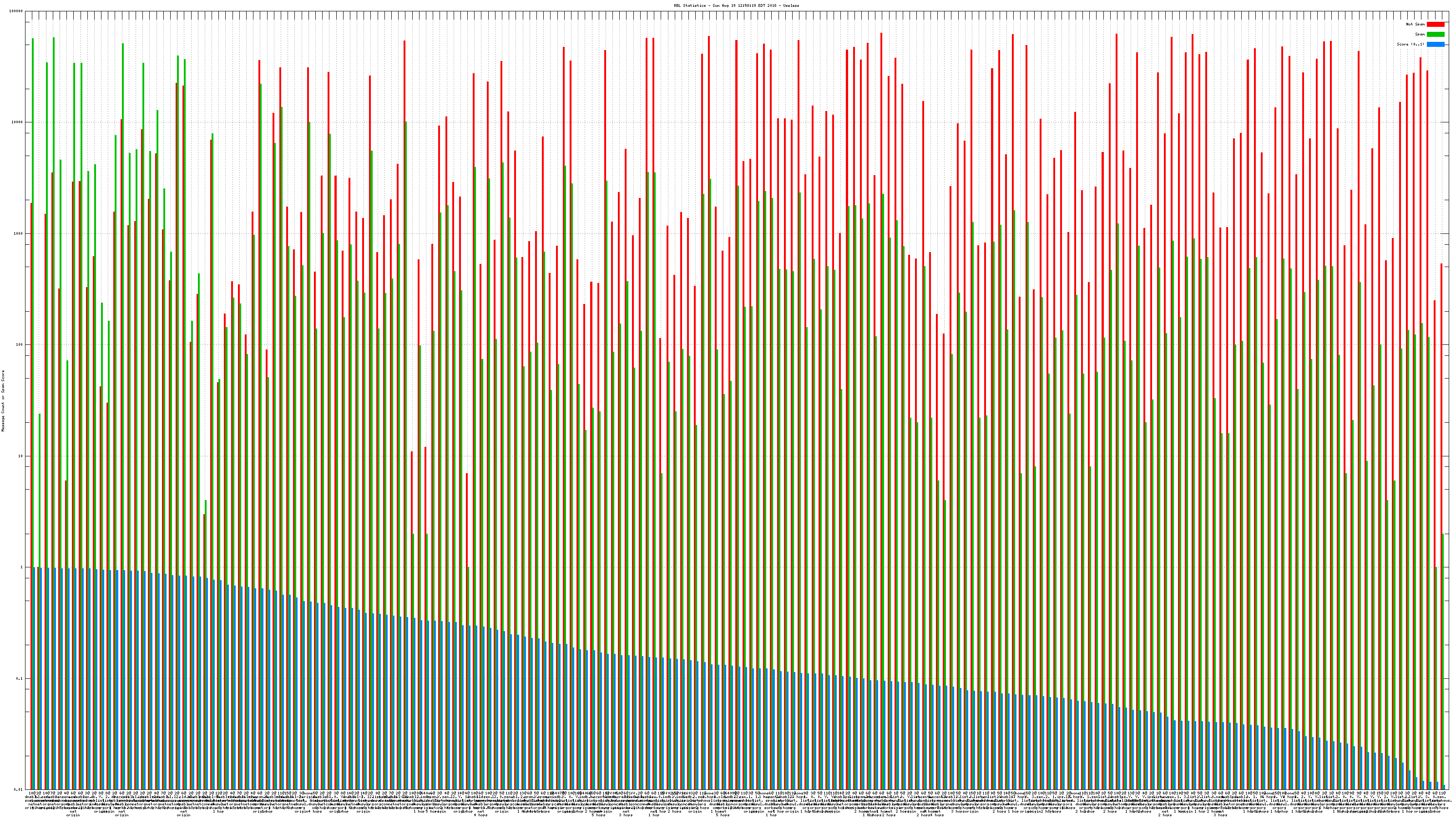1456x819 pixels.
Task: Click the 1 y-axis tick label
Action: 23,567
